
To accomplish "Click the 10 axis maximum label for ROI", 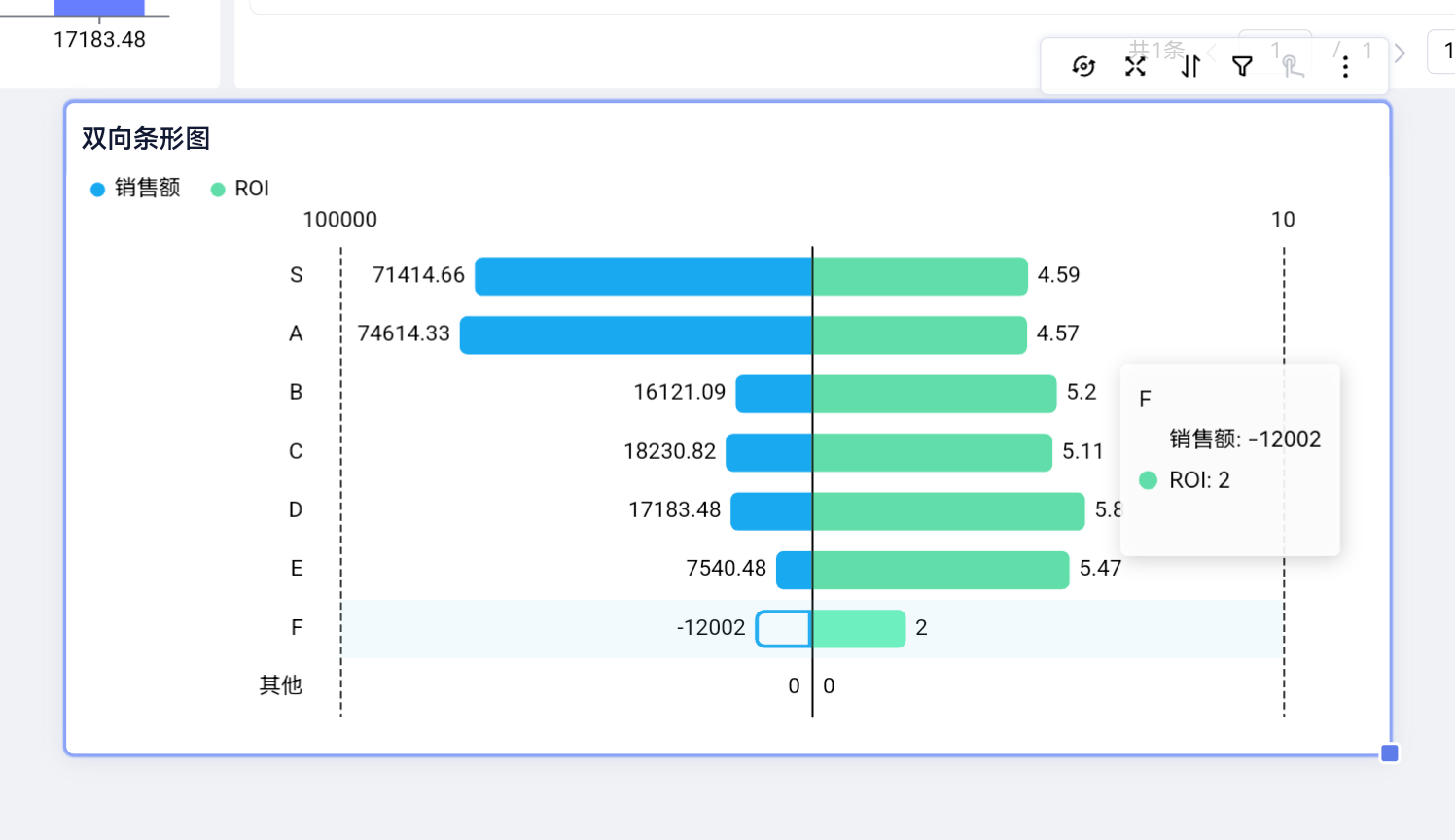I will [x=1284, y=220].
